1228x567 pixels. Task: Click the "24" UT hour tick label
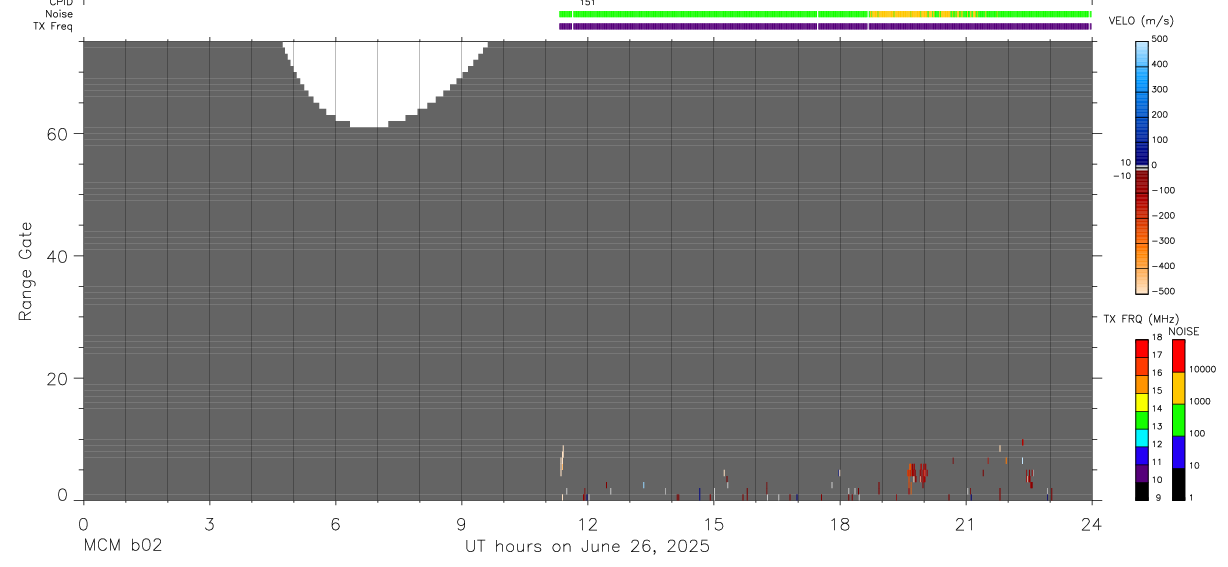(x=1092, y=523)
